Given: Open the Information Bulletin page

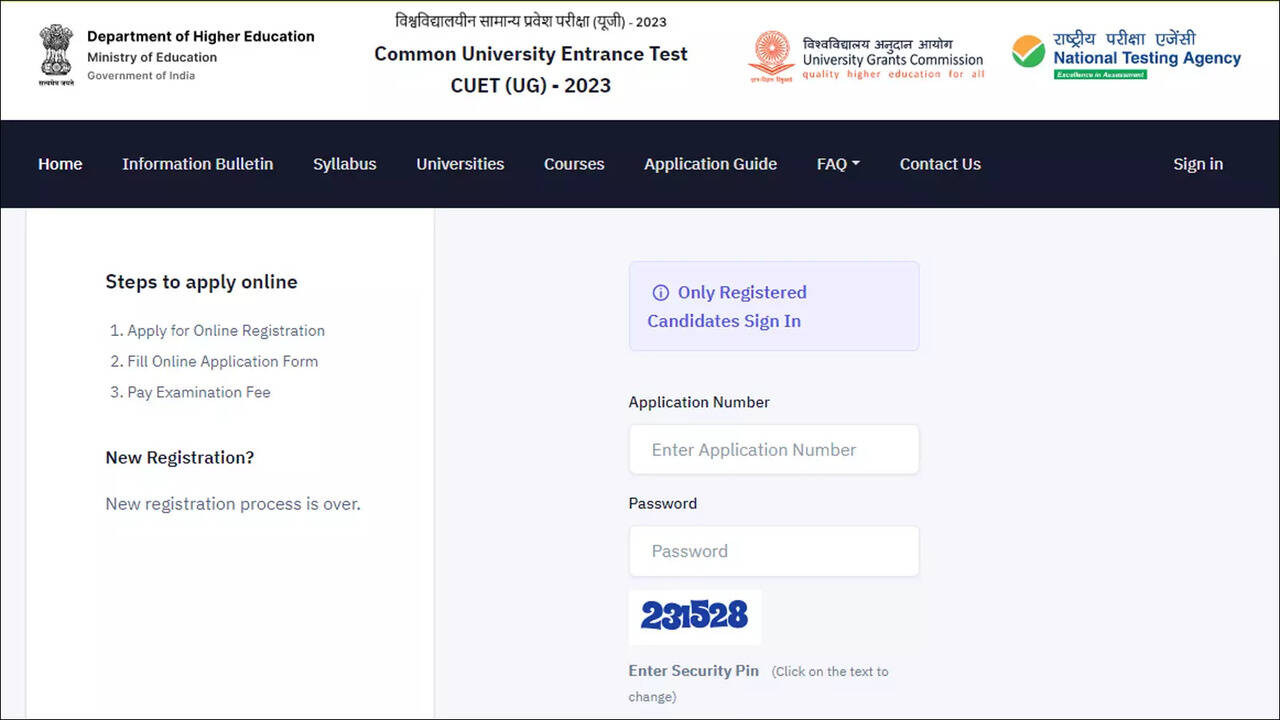Looking at the screenshot, I should click(197, 164).
